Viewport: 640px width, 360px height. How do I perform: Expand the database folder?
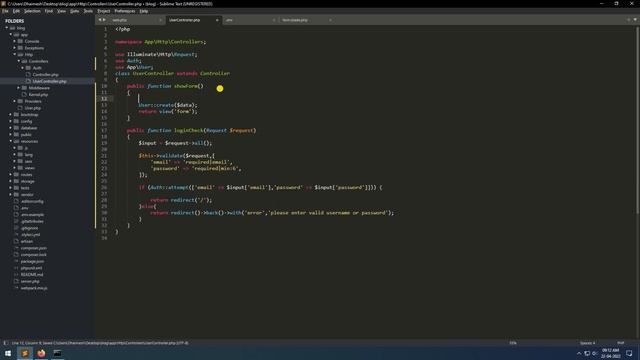[x=11, y=128]
